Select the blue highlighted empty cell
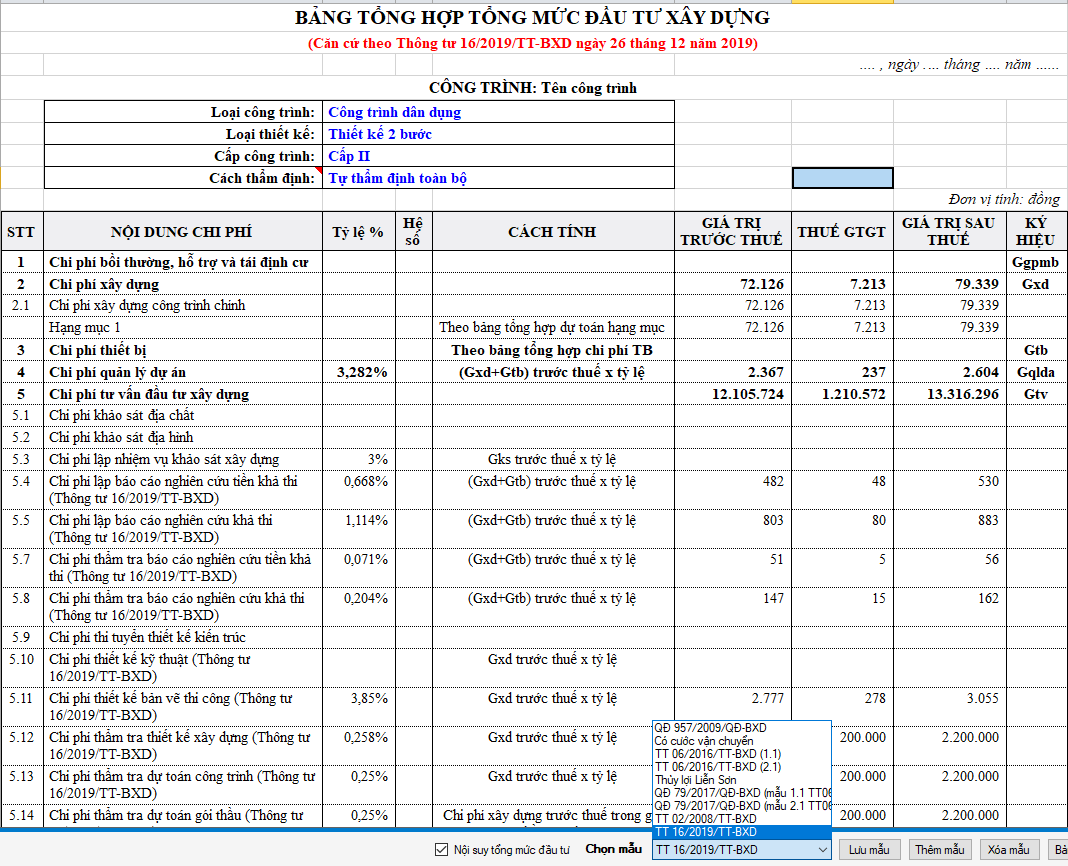 click(843, 178)
